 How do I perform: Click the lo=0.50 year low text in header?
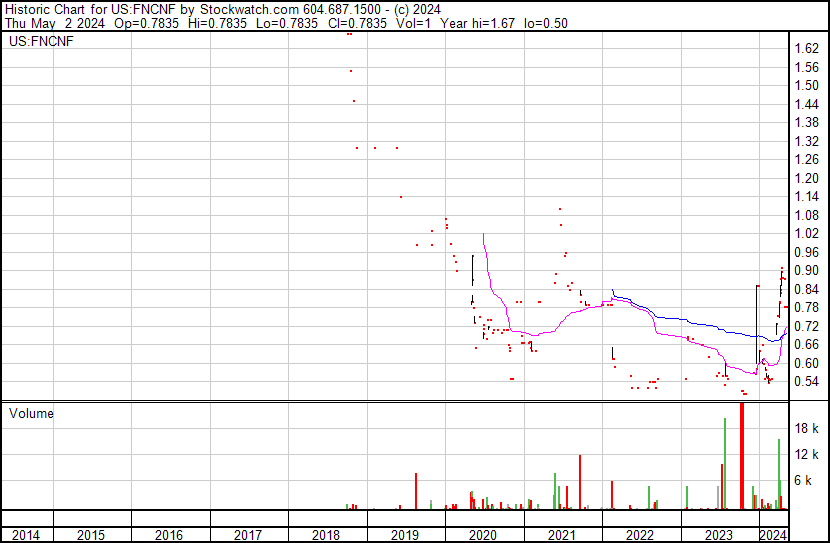coord(546,23)
